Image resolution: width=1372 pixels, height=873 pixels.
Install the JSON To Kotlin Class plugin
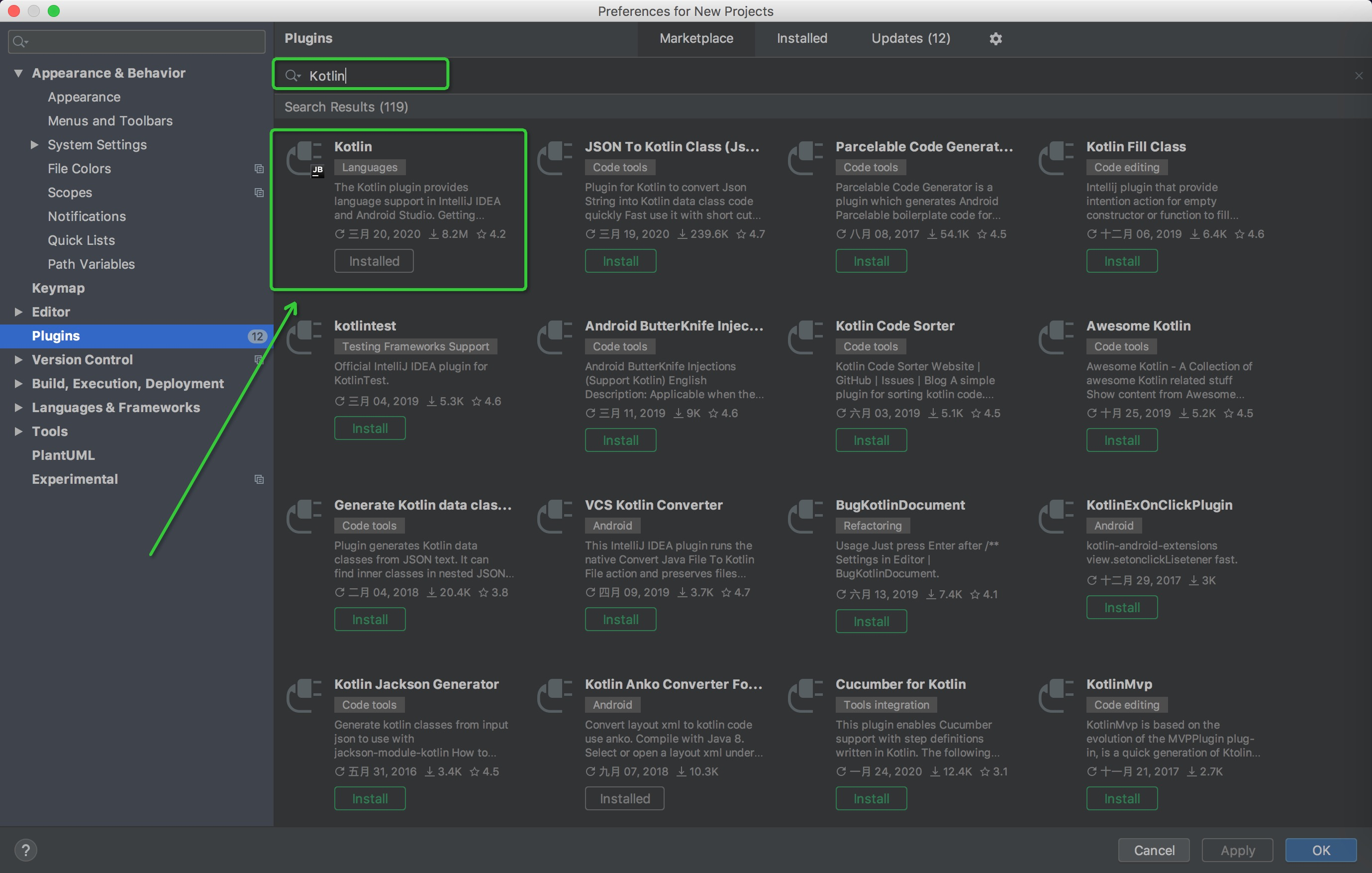(x=620, y=261)
